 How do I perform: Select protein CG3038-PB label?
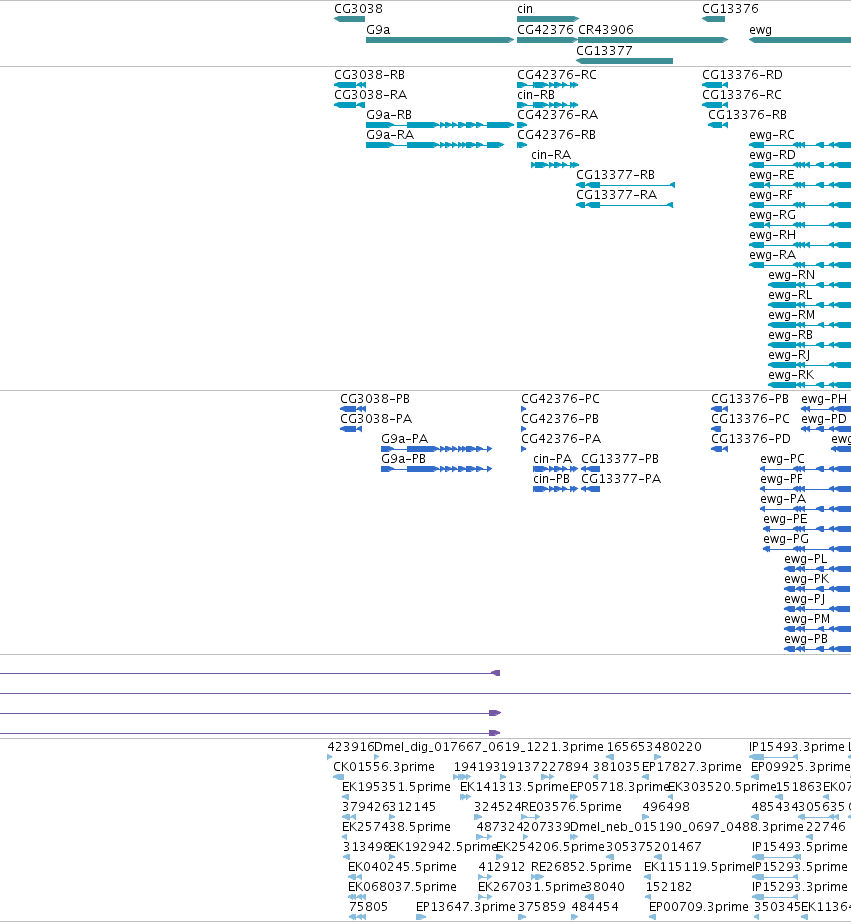[375, 399]
